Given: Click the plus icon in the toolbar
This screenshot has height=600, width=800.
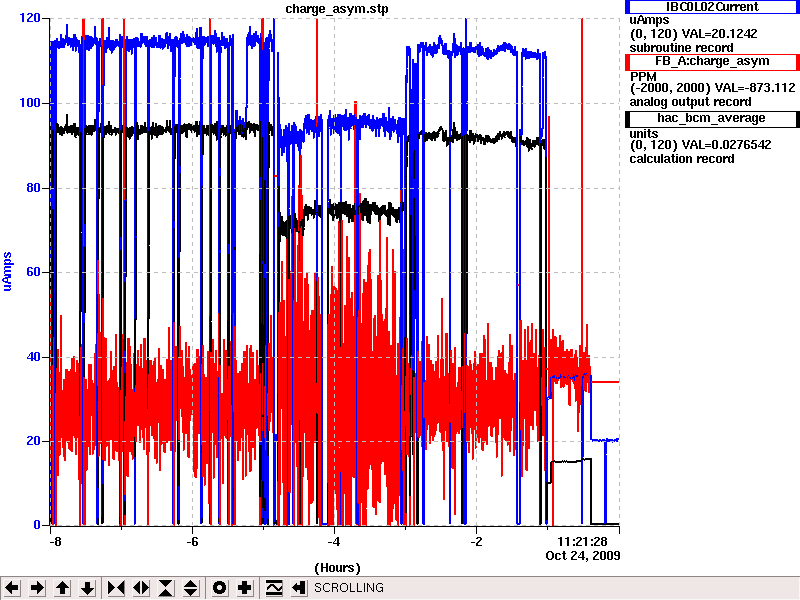Looking at the screenshot, I should coord(245,588).
